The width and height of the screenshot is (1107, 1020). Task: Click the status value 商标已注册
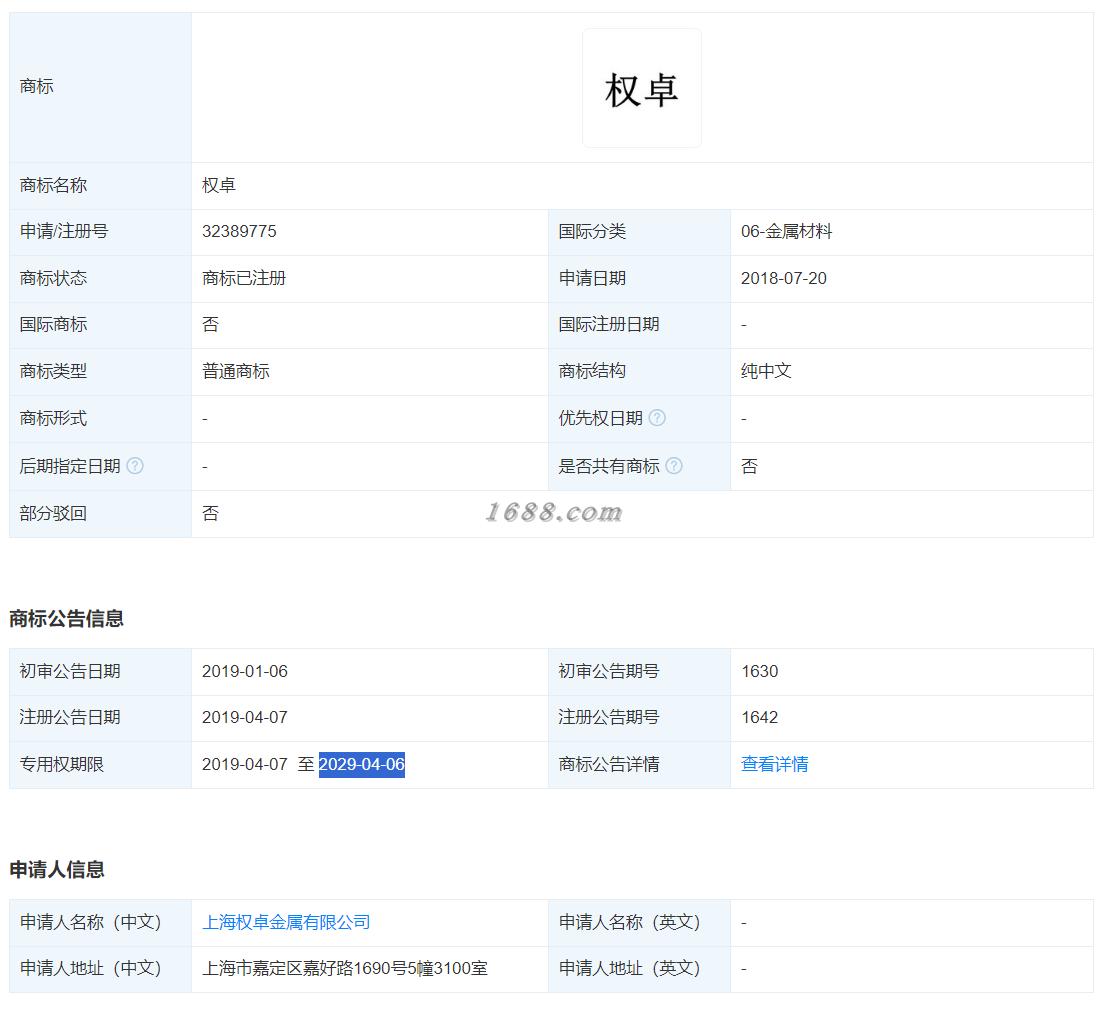pyautogui.click(x=244, y=278)
